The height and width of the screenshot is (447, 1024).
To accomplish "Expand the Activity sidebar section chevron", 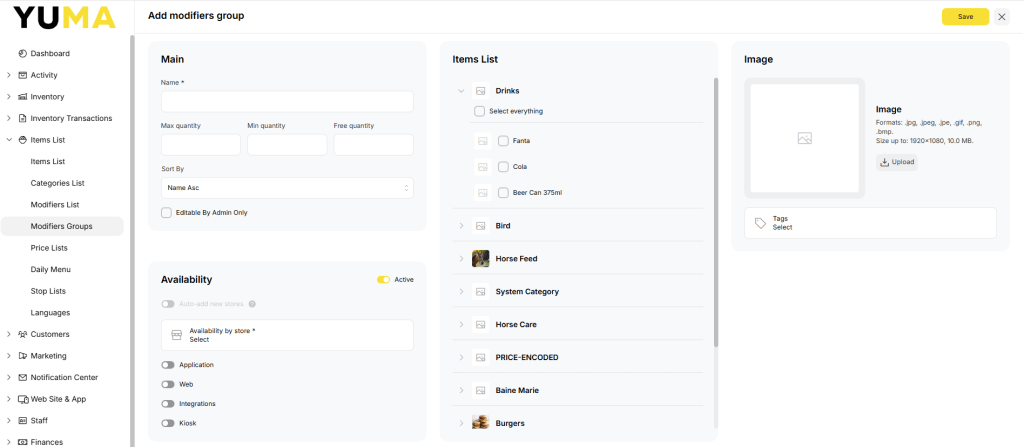I will [8, 75].
